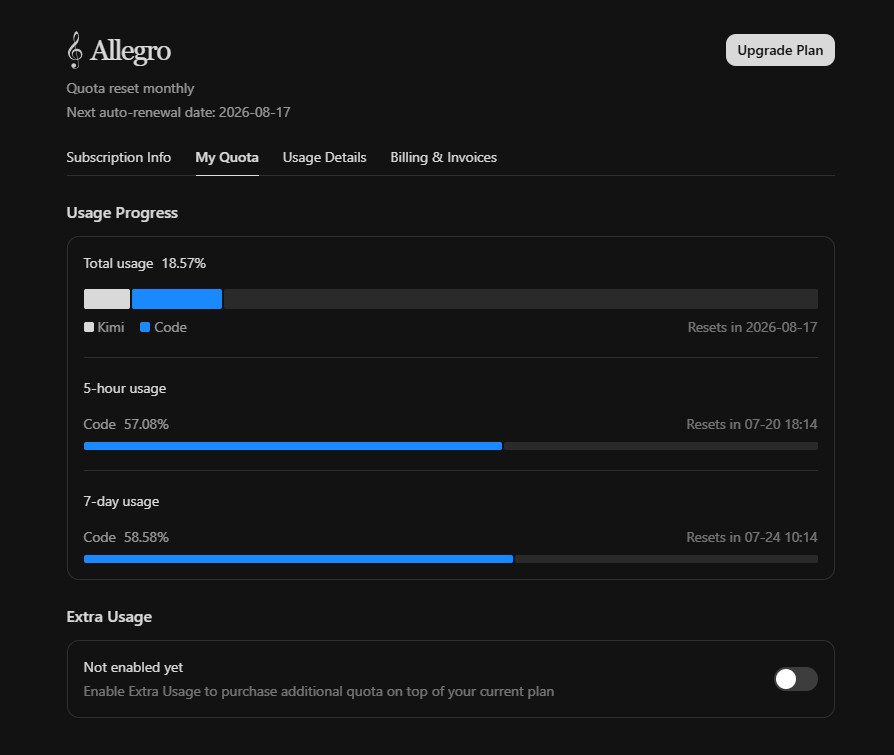The image size is (894, 755).
Task: Click the Allegro plan name heading
Action: (x=131, y=51)
